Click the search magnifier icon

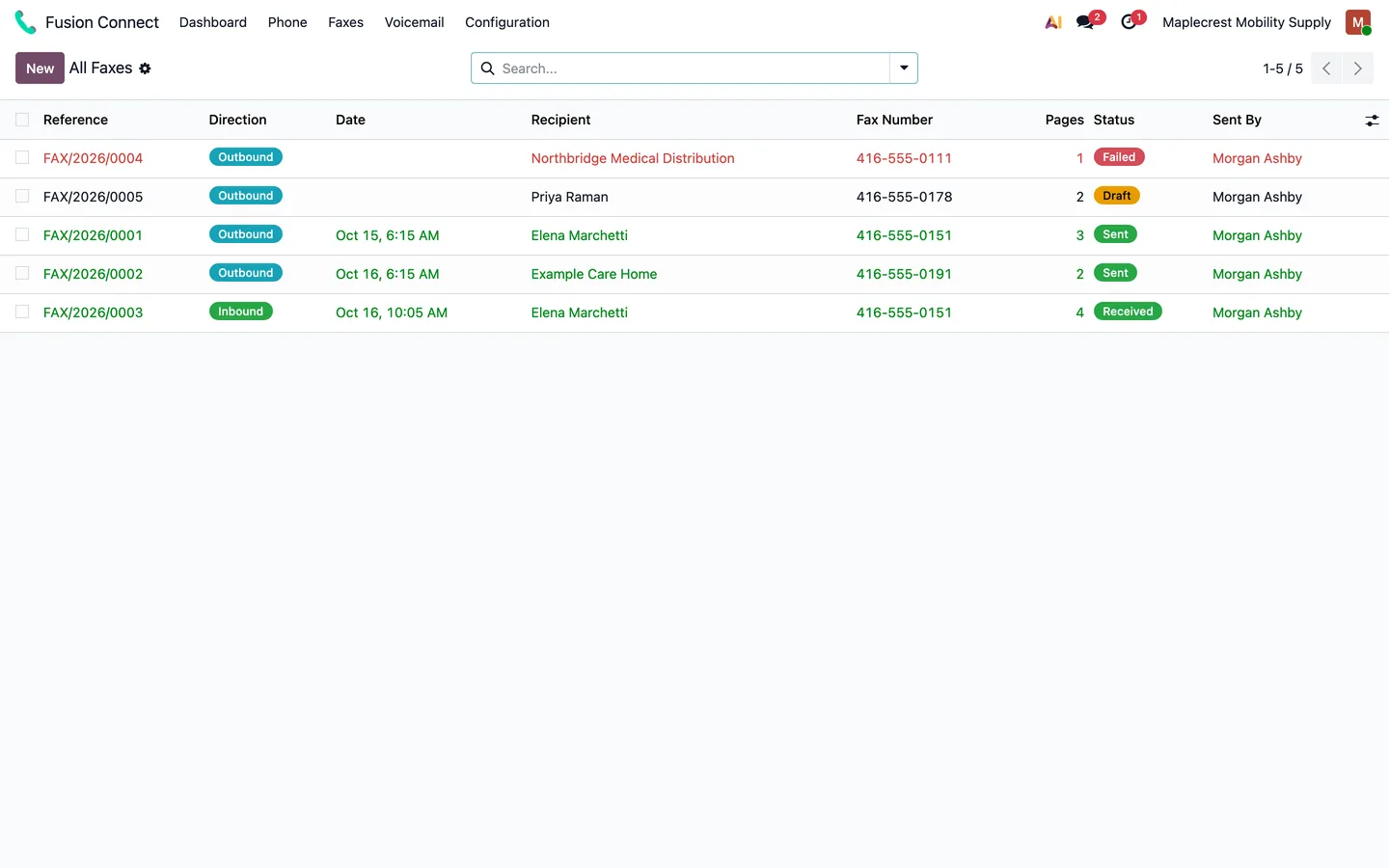(488, 68)
